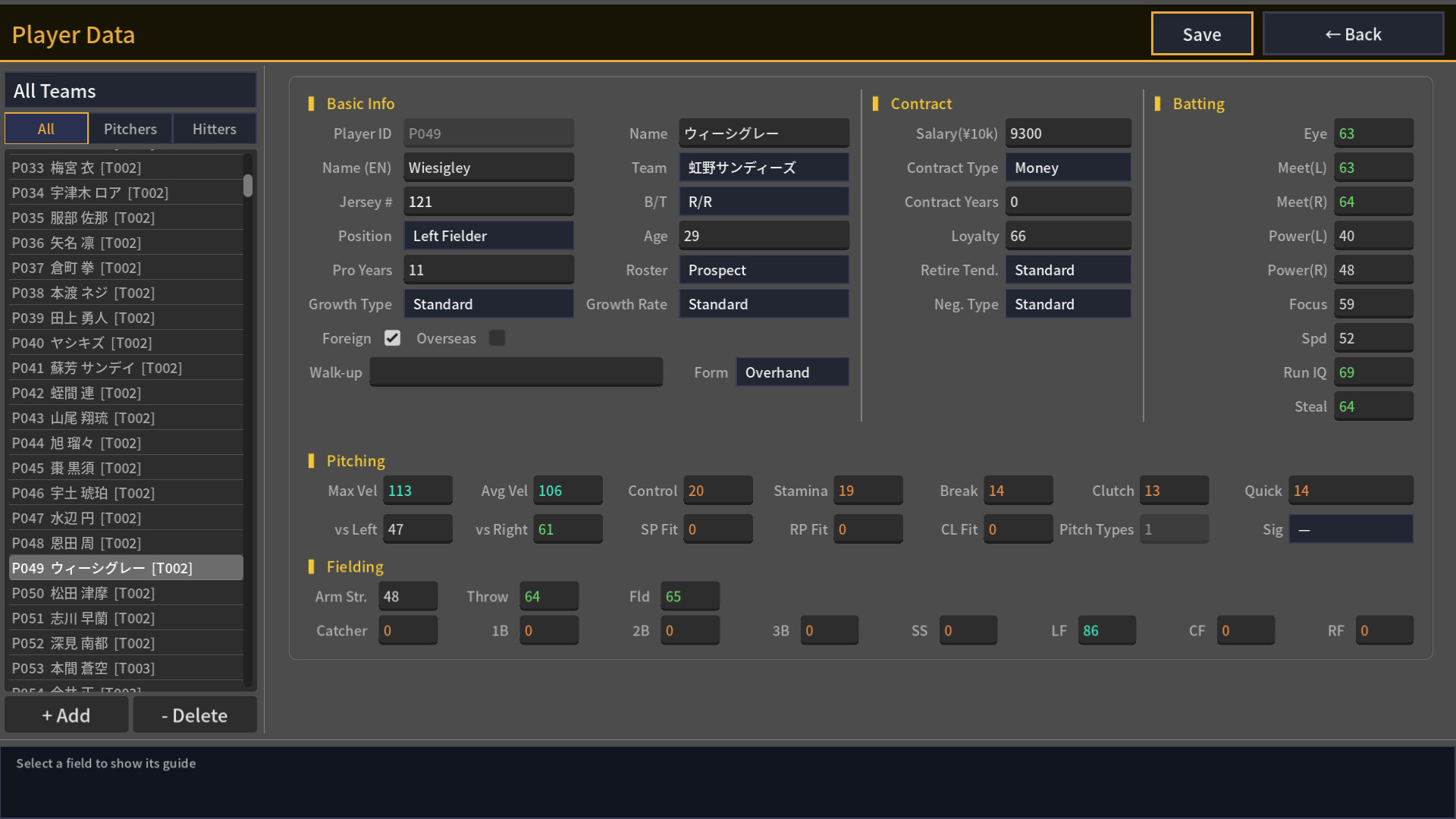Edit the Clutch field
Viewport: 1456px width, 819px height.
coord(1175,491)
